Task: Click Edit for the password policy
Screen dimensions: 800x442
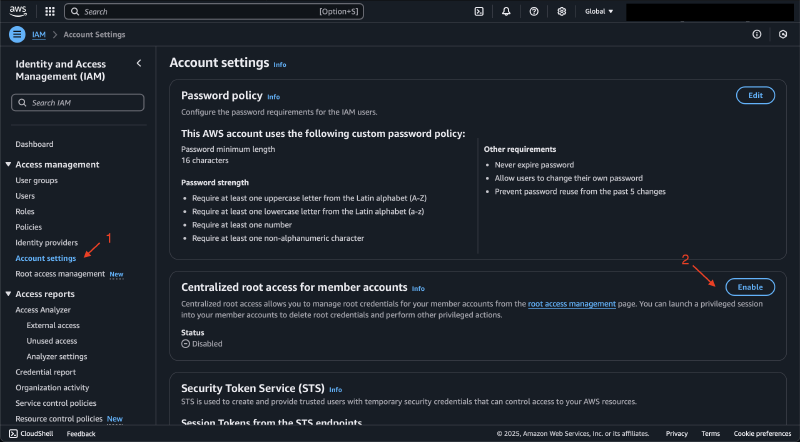Action: (x=755, y=95)
